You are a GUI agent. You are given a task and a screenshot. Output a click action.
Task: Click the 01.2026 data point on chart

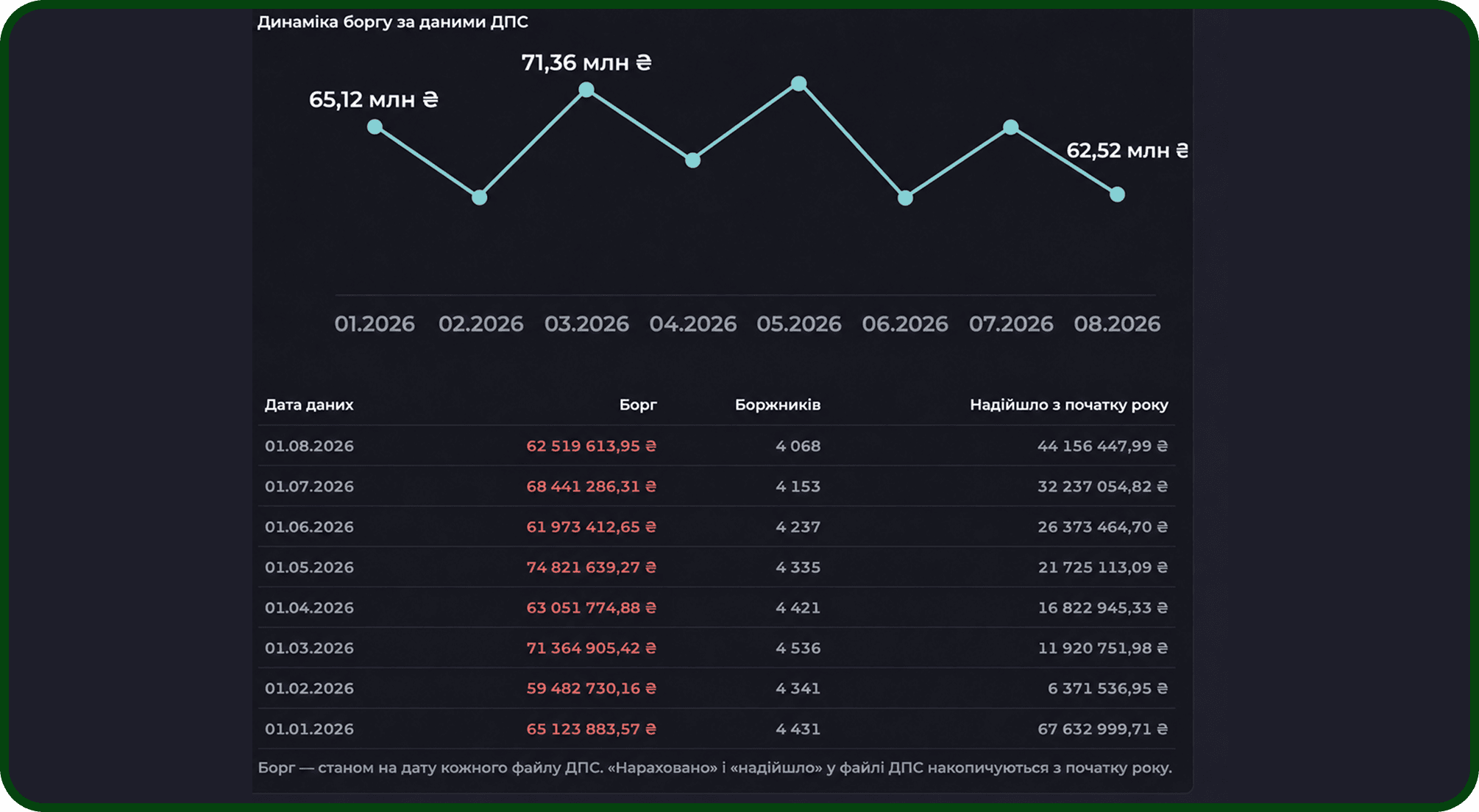pyautogui.click(x=375, y=127)
